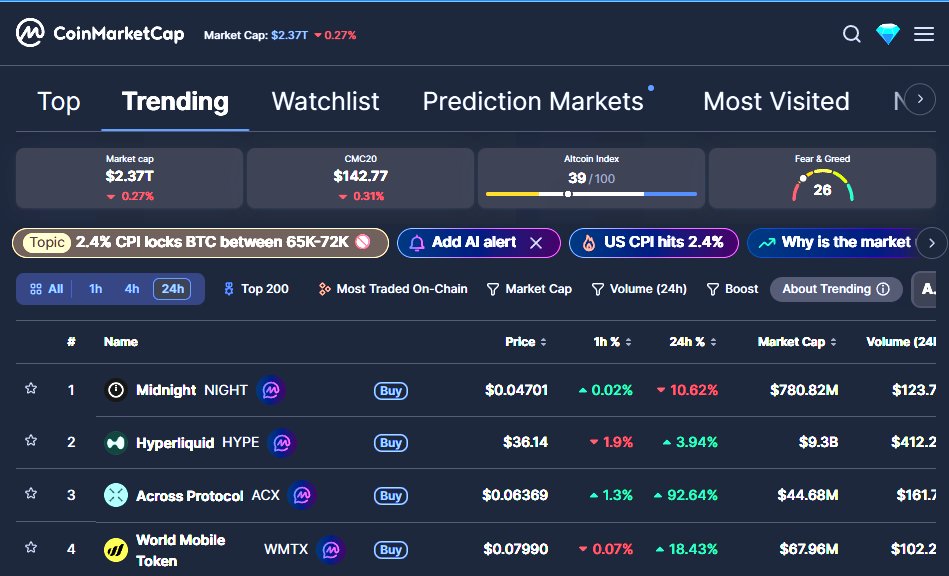
Task: Click the World Mobile Token coin logo
Action: [x=116, y=549]
